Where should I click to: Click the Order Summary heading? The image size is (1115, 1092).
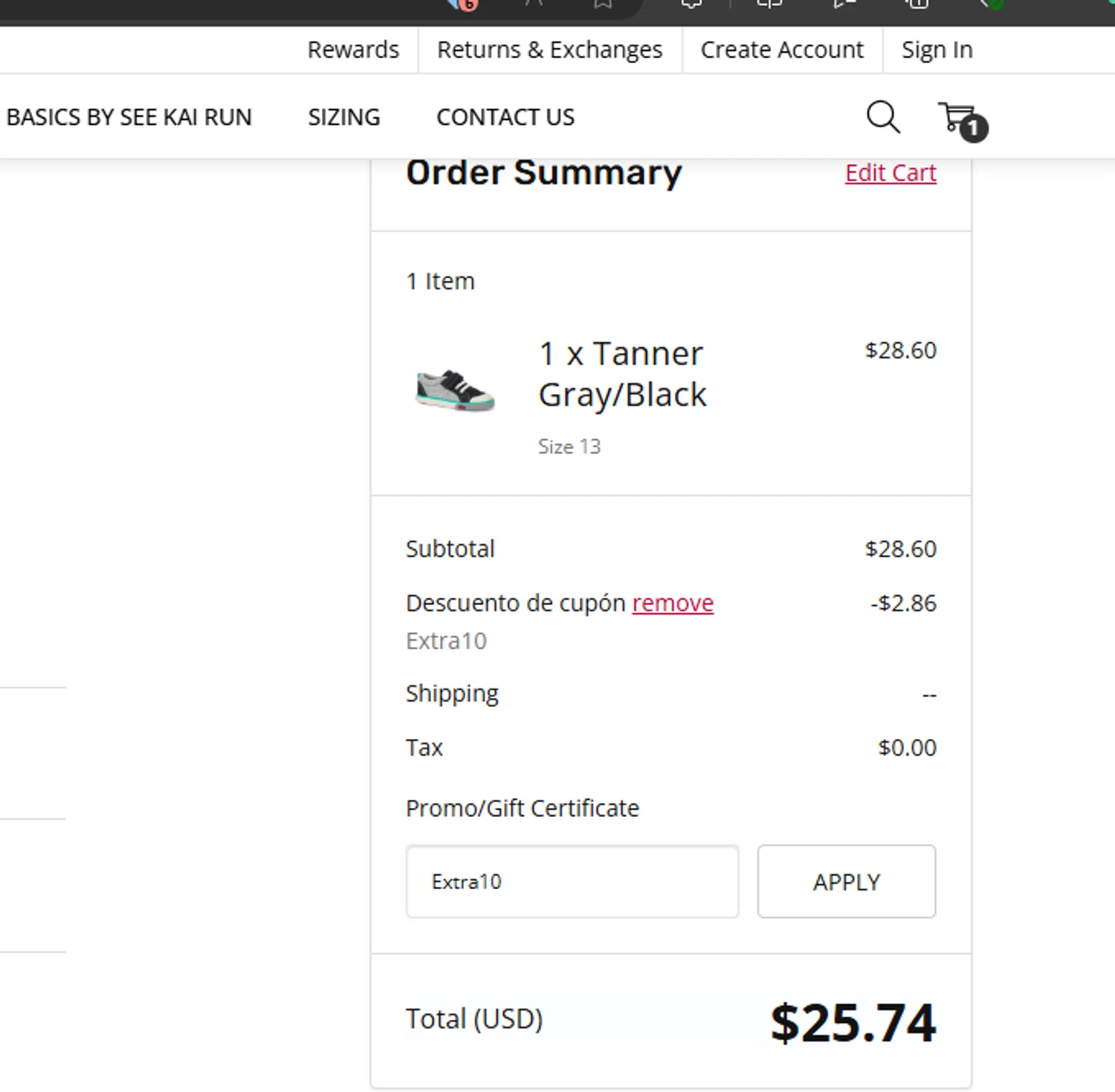(x=544, y=172)
